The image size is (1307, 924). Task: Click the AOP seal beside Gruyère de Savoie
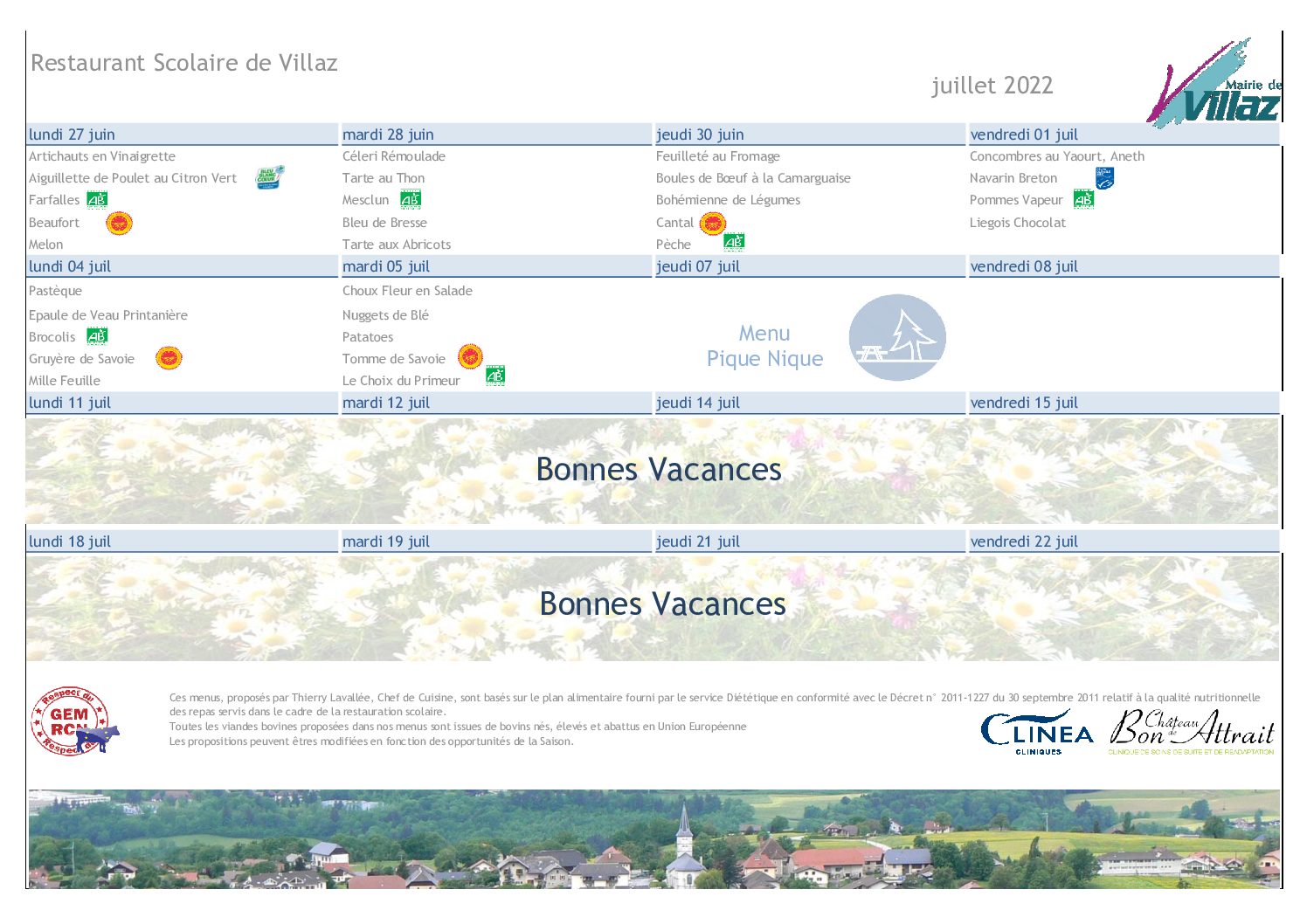click(169, 358)
